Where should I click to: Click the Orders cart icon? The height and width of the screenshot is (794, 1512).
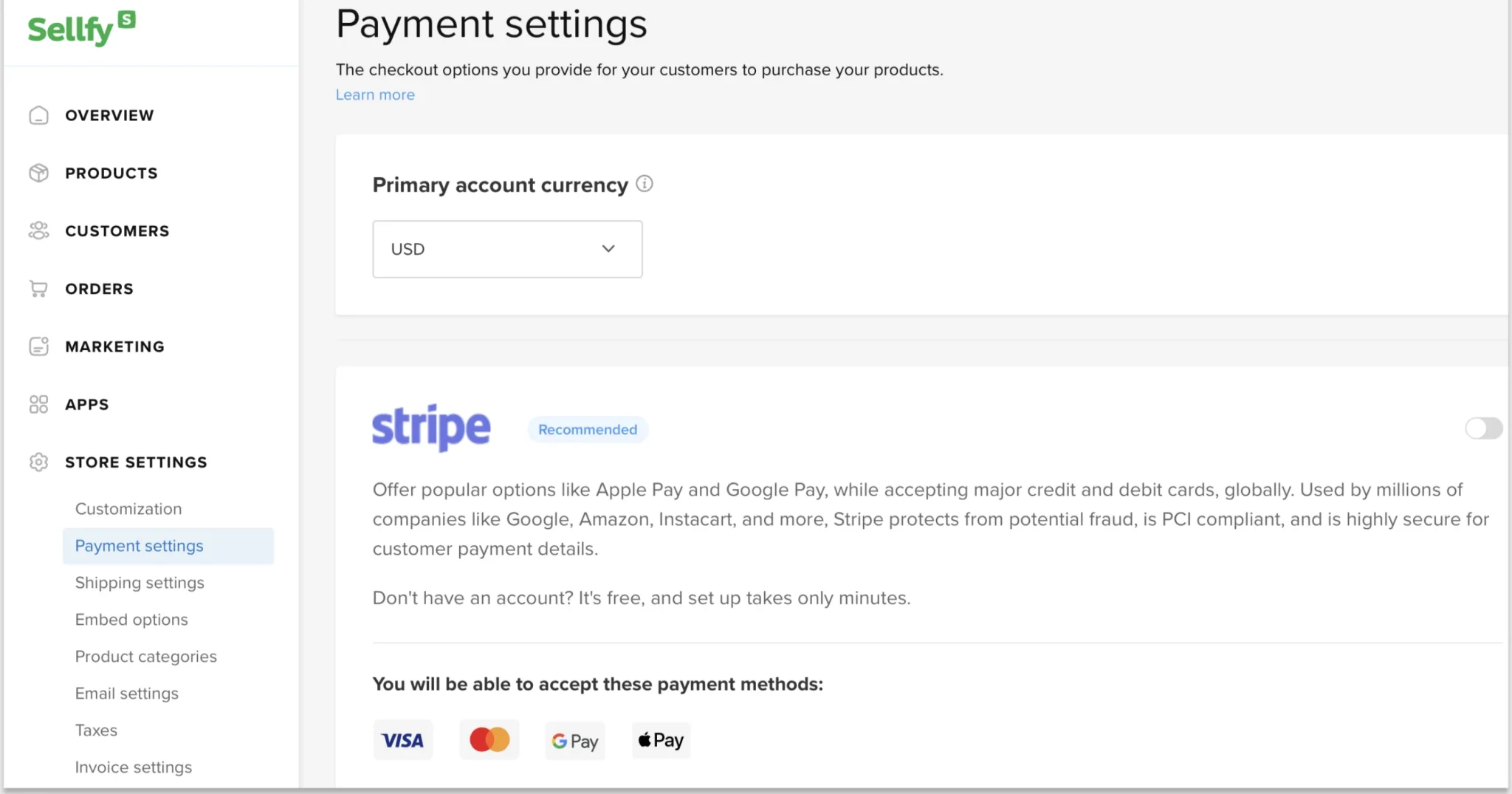[38, 289]
